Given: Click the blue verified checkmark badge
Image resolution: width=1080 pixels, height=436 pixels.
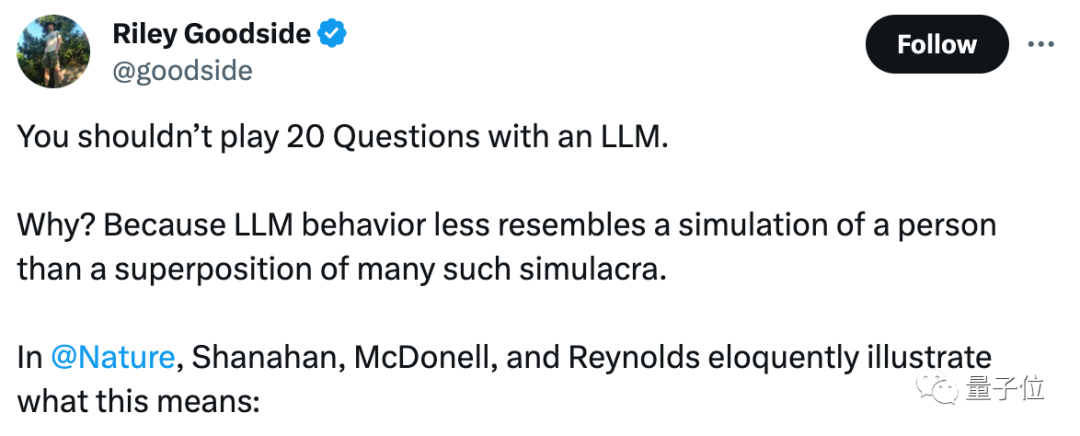Looking at the screenshot, I should tap(331, 33).
